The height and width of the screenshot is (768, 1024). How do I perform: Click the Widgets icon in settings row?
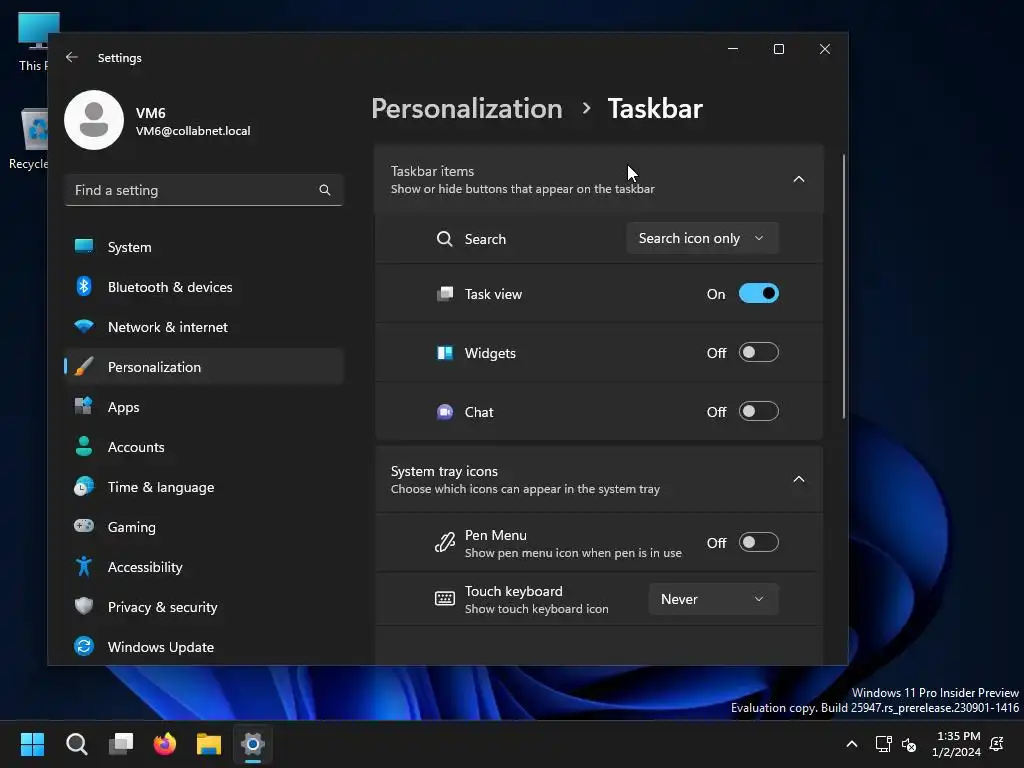(445, 353)
